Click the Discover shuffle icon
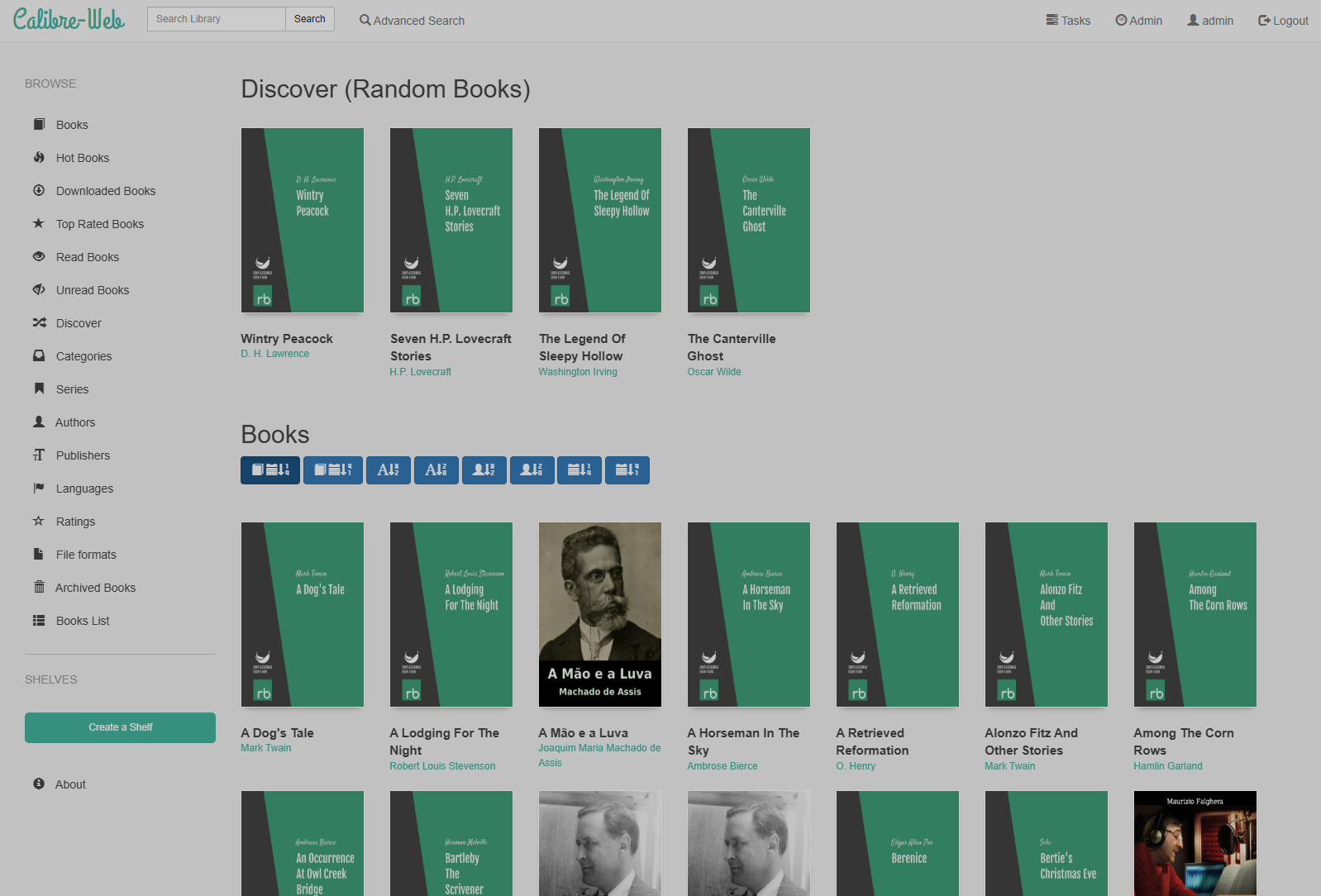Image resolution: width=1321 pixels, height=896 pixels. click(x=39, y=322)
